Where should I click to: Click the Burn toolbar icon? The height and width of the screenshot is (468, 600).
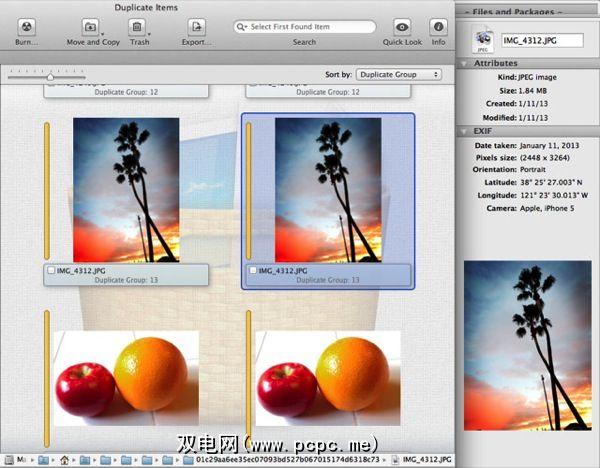coord(28,27)
